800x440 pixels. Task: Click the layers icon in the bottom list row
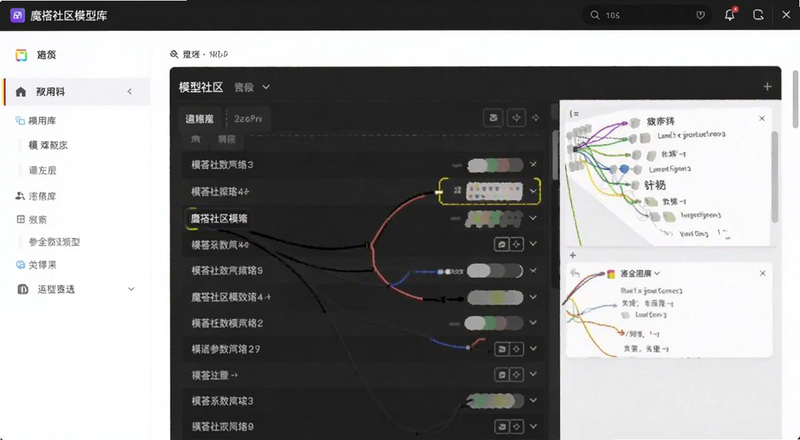coord(502,426)
